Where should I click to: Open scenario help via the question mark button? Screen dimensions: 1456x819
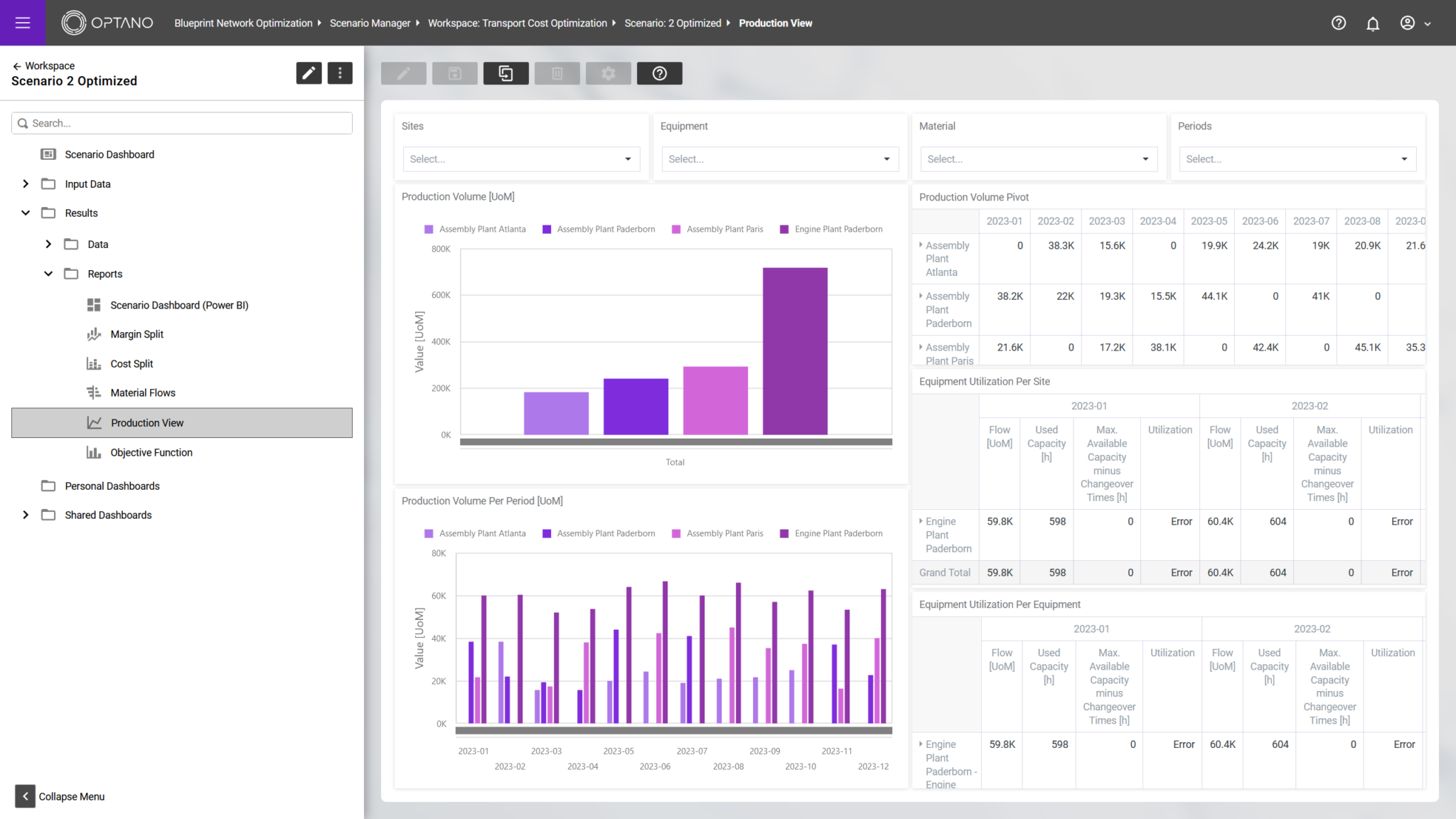pos(659,73)
